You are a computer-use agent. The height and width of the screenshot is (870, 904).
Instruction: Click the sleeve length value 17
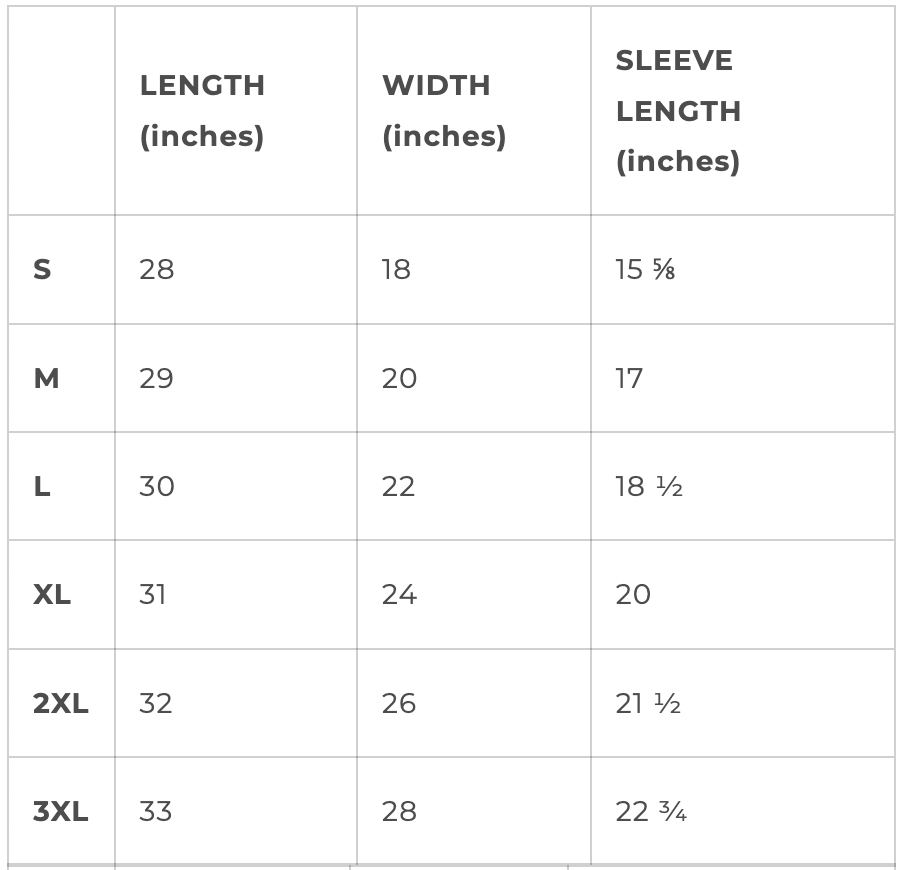click(x=630, y=379)
